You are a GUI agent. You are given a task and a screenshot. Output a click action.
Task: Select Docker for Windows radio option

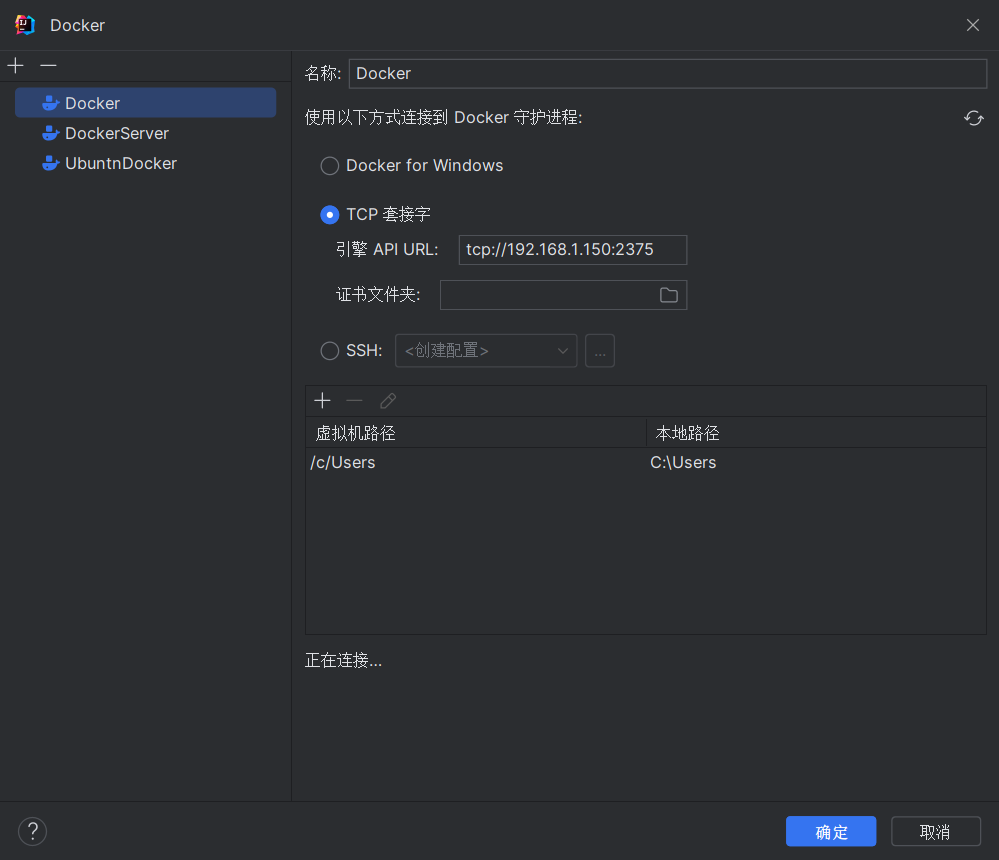[x=329, y=166]
